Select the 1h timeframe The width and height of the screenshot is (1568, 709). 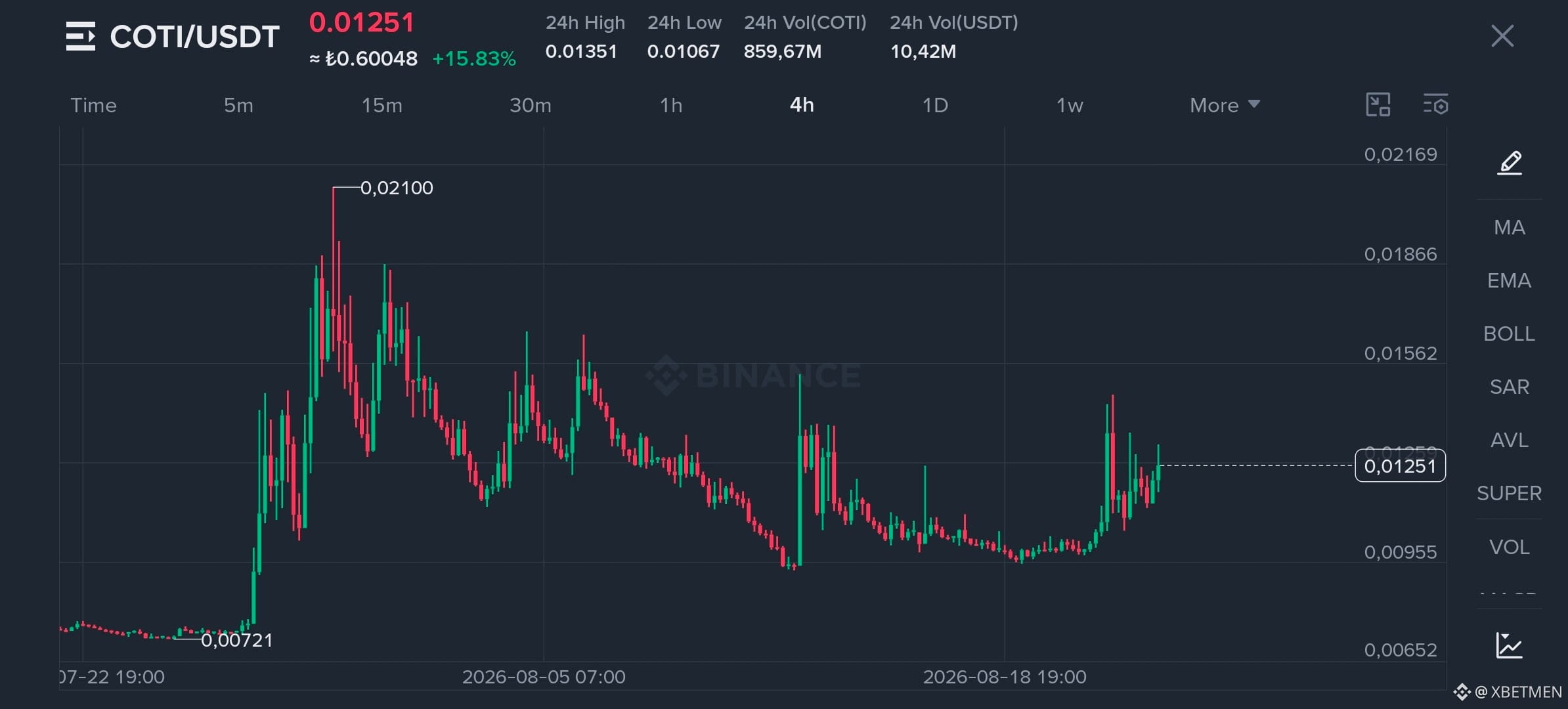tap(671, 105)
